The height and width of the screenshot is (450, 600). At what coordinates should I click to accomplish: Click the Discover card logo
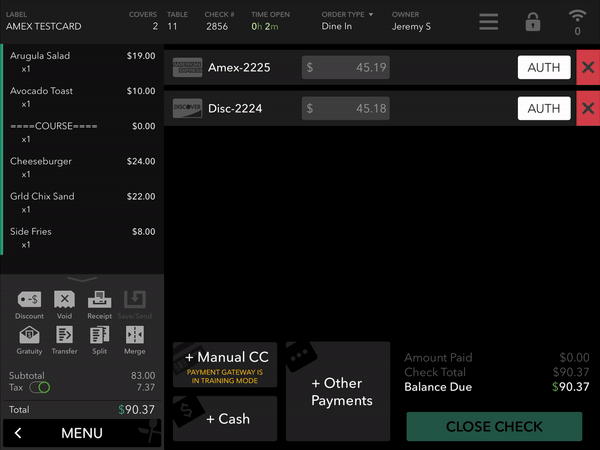click(x=188, y=108)
